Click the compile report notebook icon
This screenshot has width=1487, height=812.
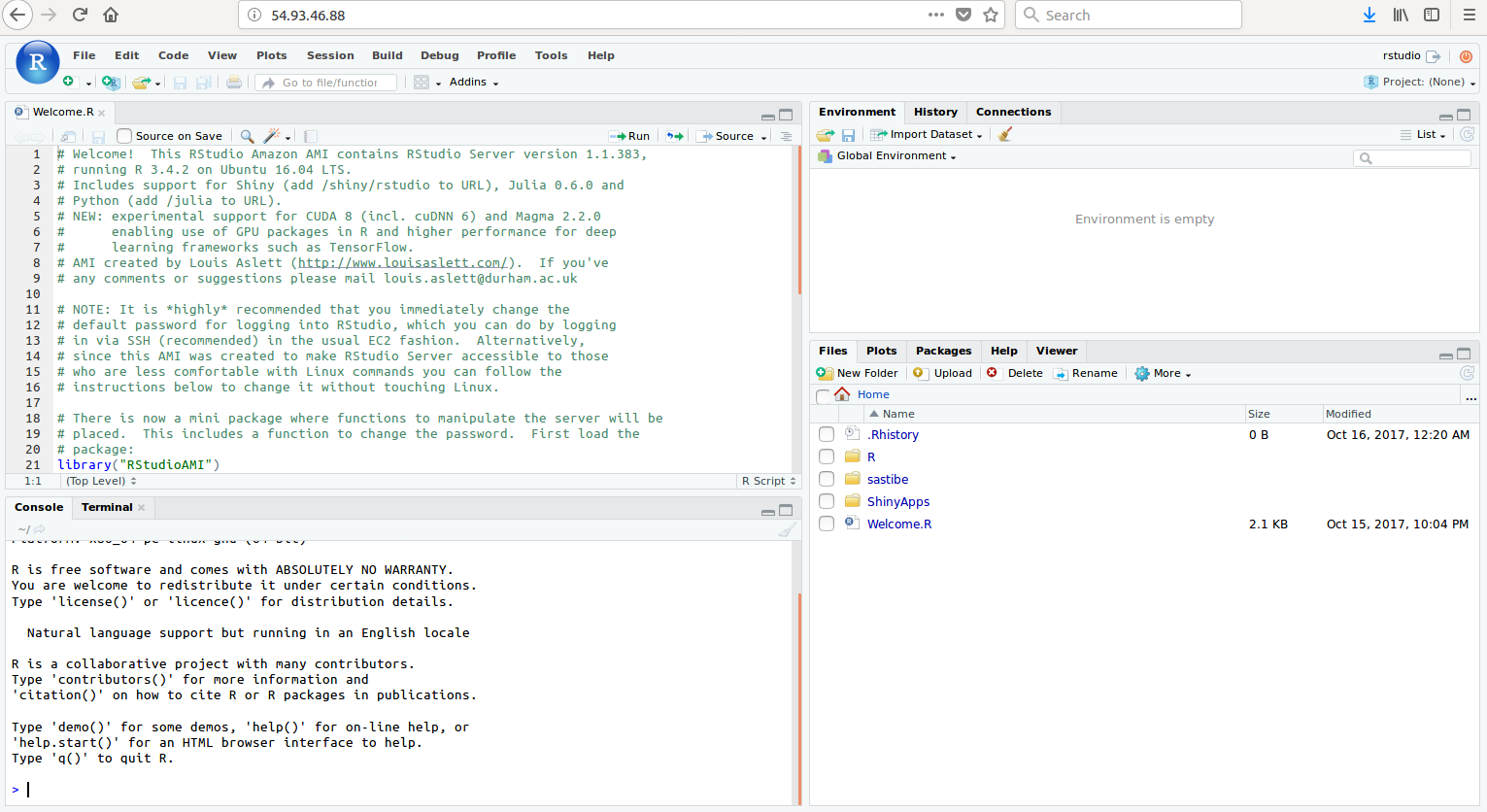pos(311,136)
